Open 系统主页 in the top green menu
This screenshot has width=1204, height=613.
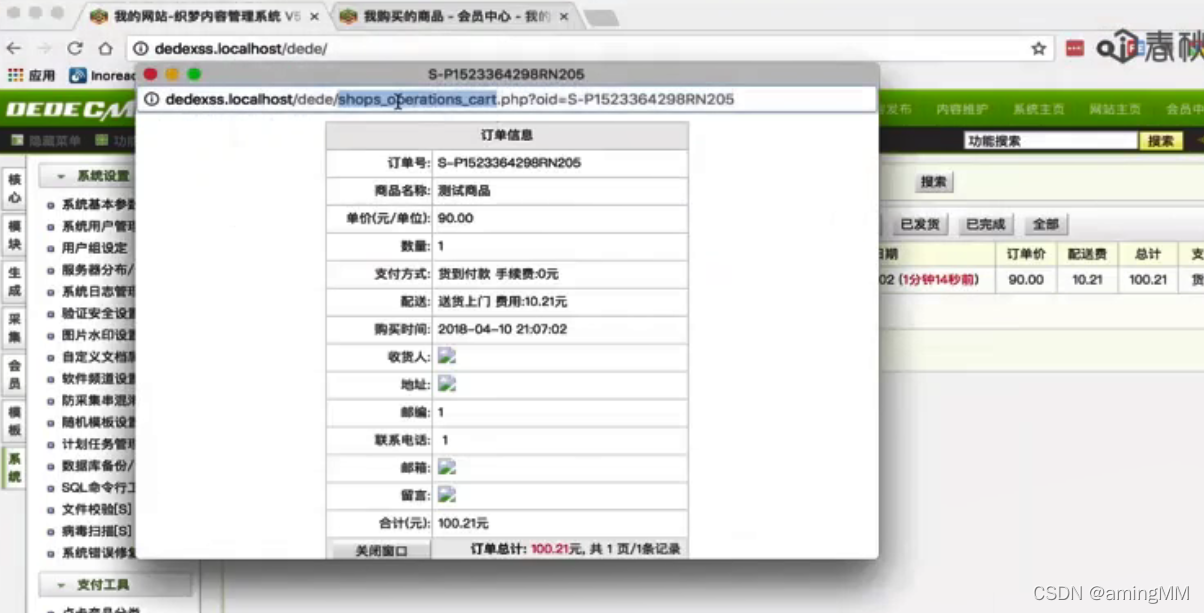coord(1038,109)
